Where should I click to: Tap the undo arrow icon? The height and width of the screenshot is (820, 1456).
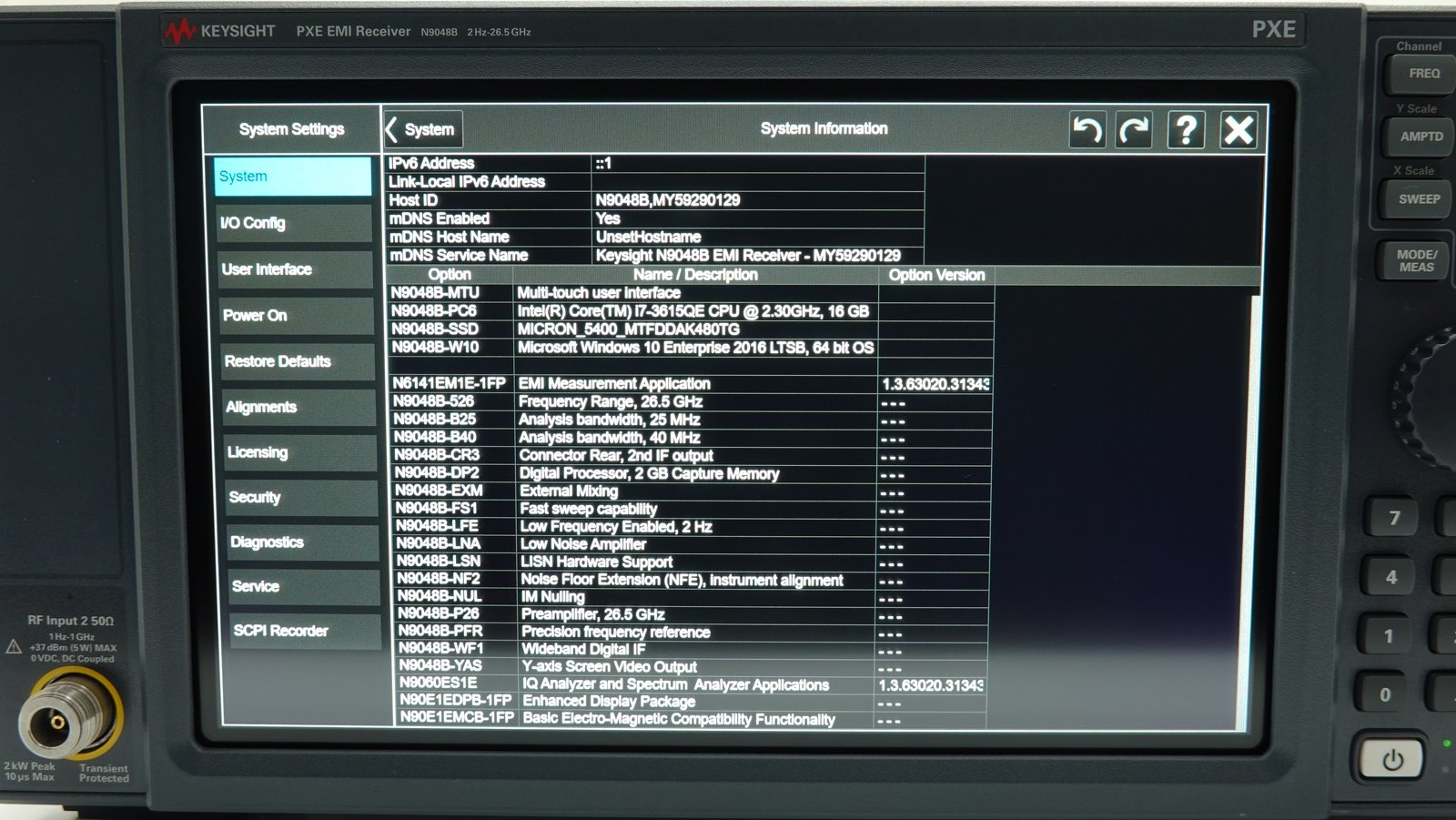coord(1087,130)
